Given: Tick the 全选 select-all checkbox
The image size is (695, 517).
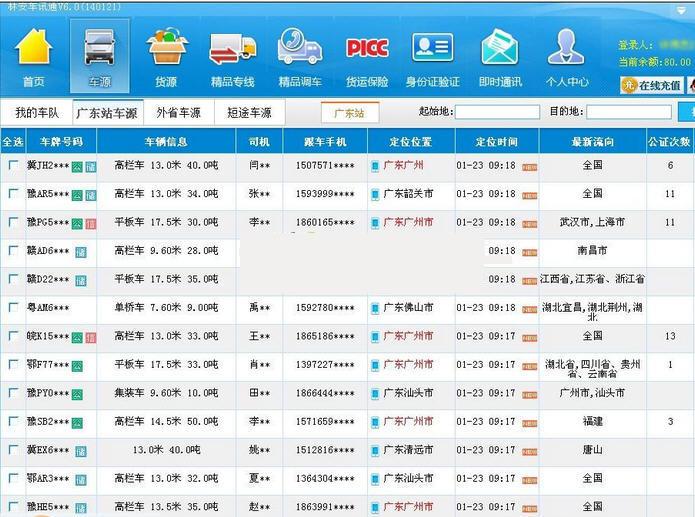Looking at the screenshot, I should pyautogui.click(x=13, y=142).
